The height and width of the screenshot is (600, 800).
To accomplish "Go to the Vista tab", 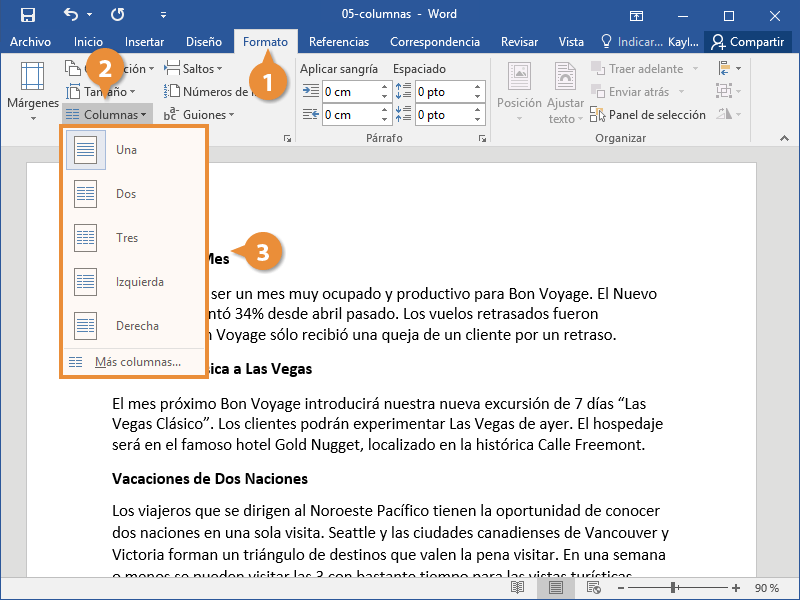I will (x=571, y=42).
